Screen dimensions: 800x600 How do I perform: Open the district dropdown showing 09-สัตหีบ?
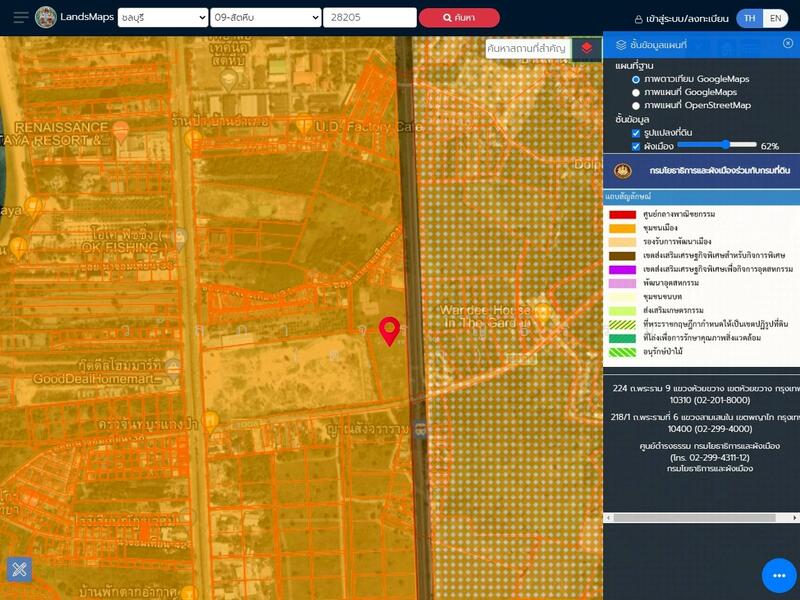pyautogui.click(x=267, y=17)
